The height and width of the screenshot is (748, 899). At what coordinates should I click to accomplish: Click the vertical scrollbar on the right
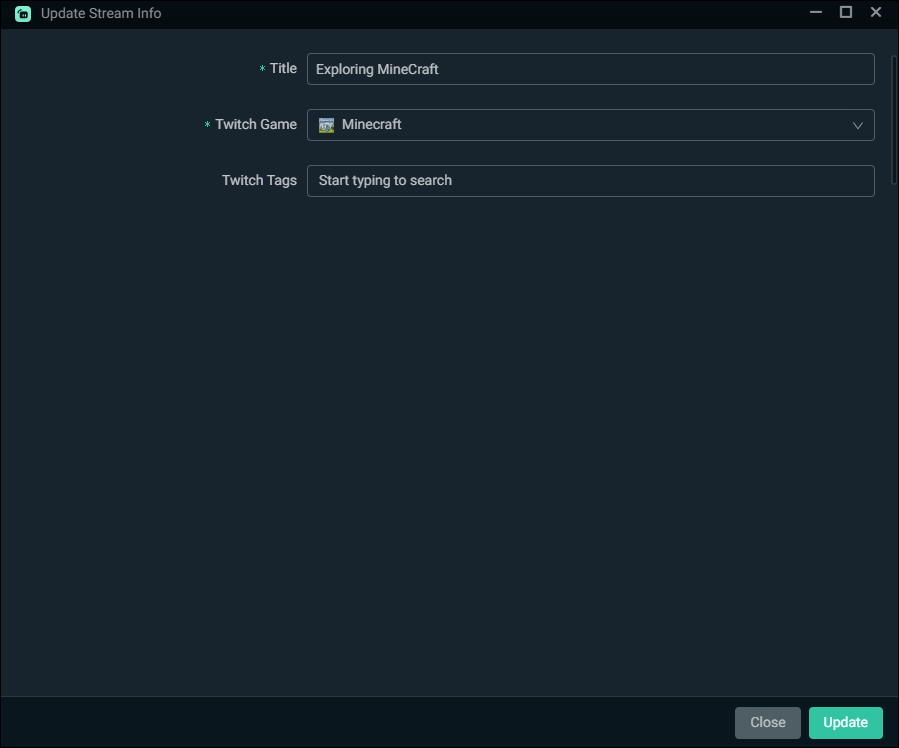[x=894, y=120]
